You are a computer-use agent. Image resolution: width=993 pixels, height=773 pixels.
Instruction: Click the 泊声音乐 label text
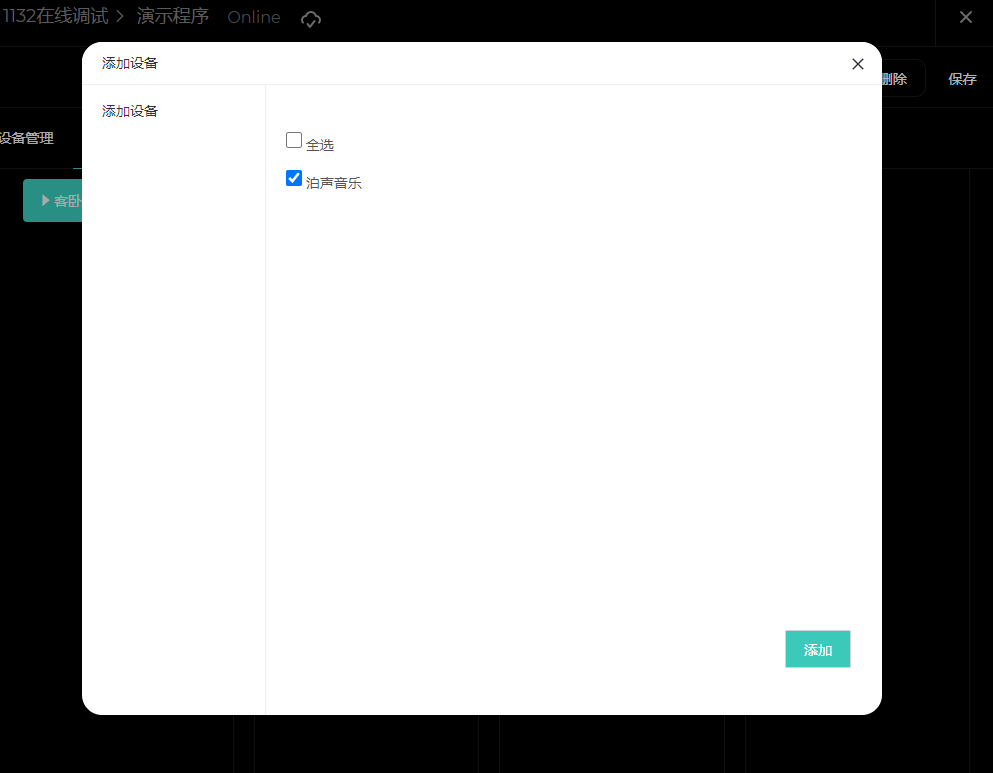334,183
